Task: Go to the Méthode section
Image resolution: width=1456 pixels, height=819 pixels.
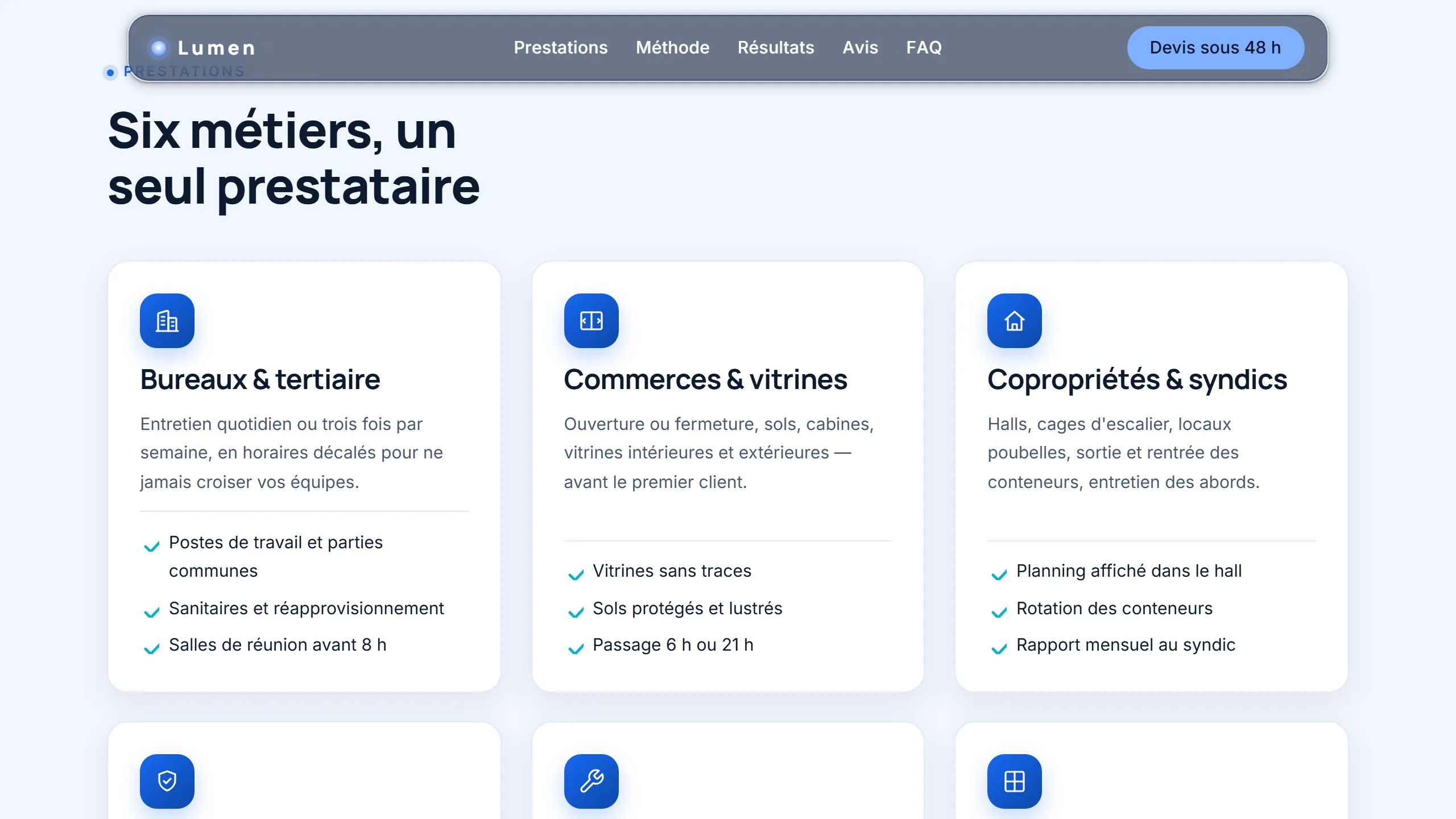Action: (x=673, y=48)
